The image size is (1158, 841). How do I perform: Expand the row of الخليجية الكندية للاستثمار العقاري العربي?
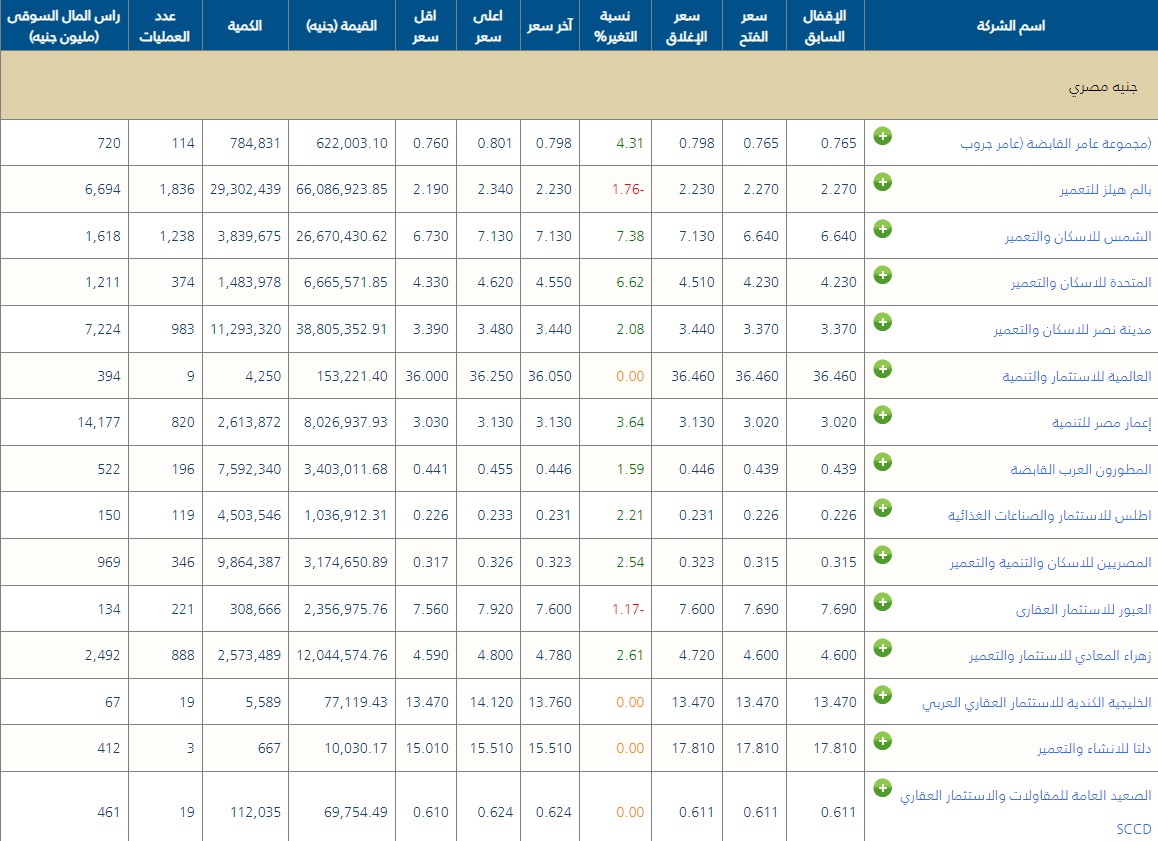[883, 695]
